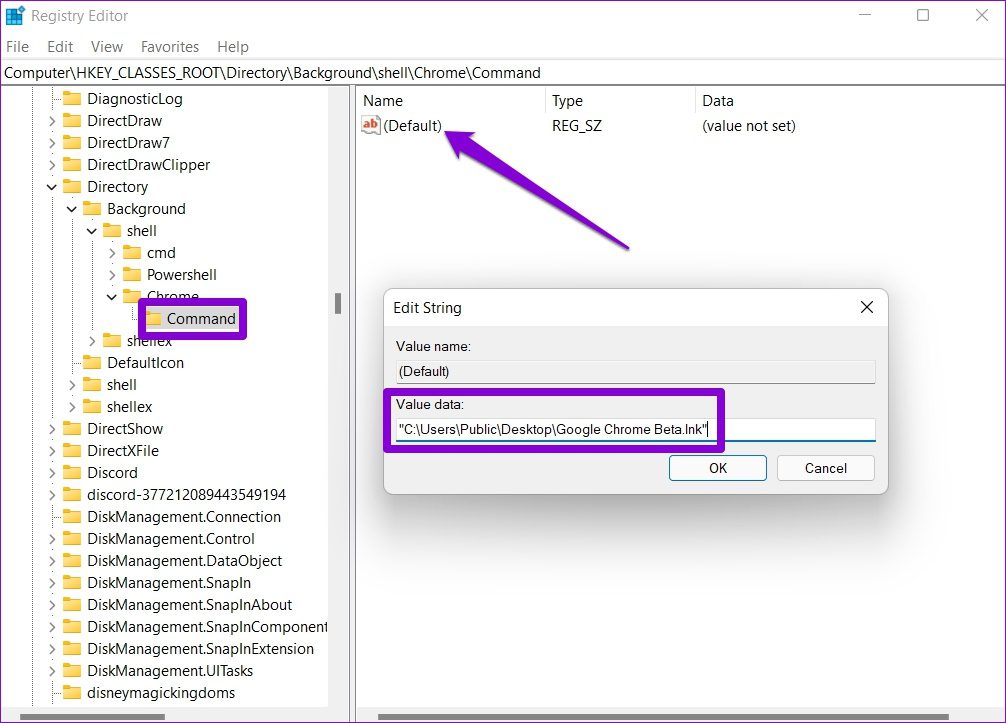Open the File menu
1006x723 pixels.
pos(17,47)
